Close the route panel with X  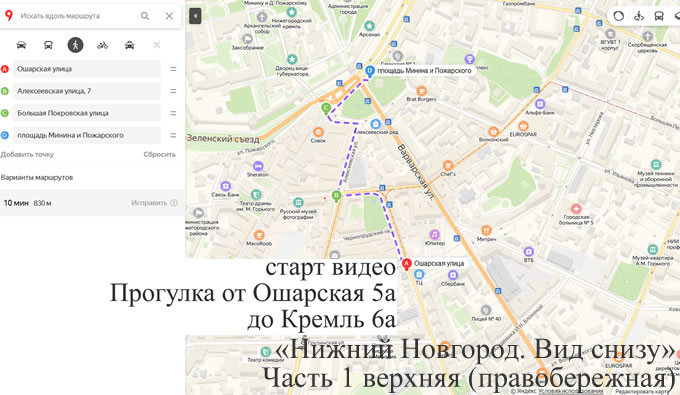point(169,16)
